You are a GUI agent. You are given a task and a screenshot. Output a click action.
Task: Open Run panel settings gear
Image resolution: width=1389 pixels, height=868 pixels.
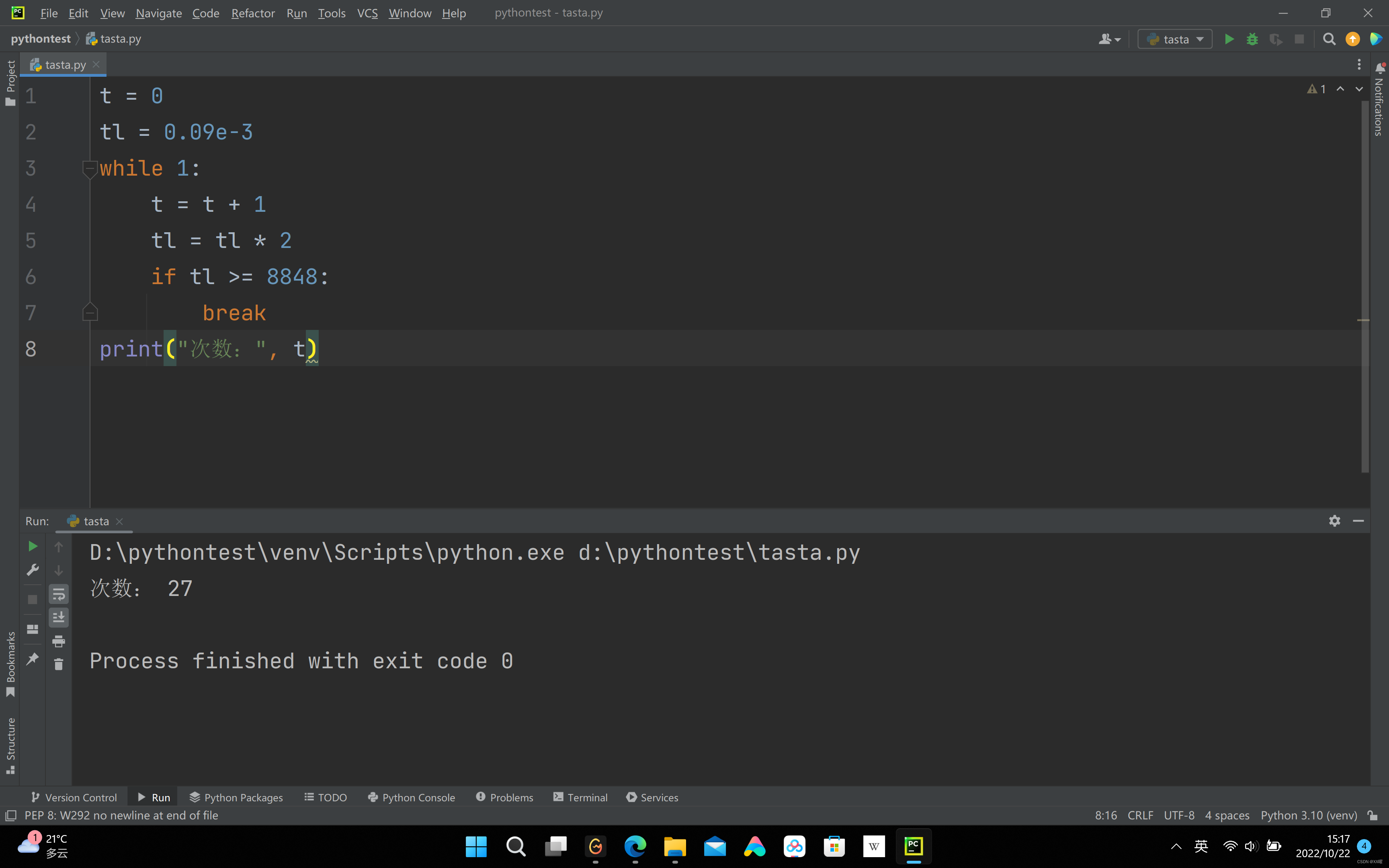pos(1334,521)
